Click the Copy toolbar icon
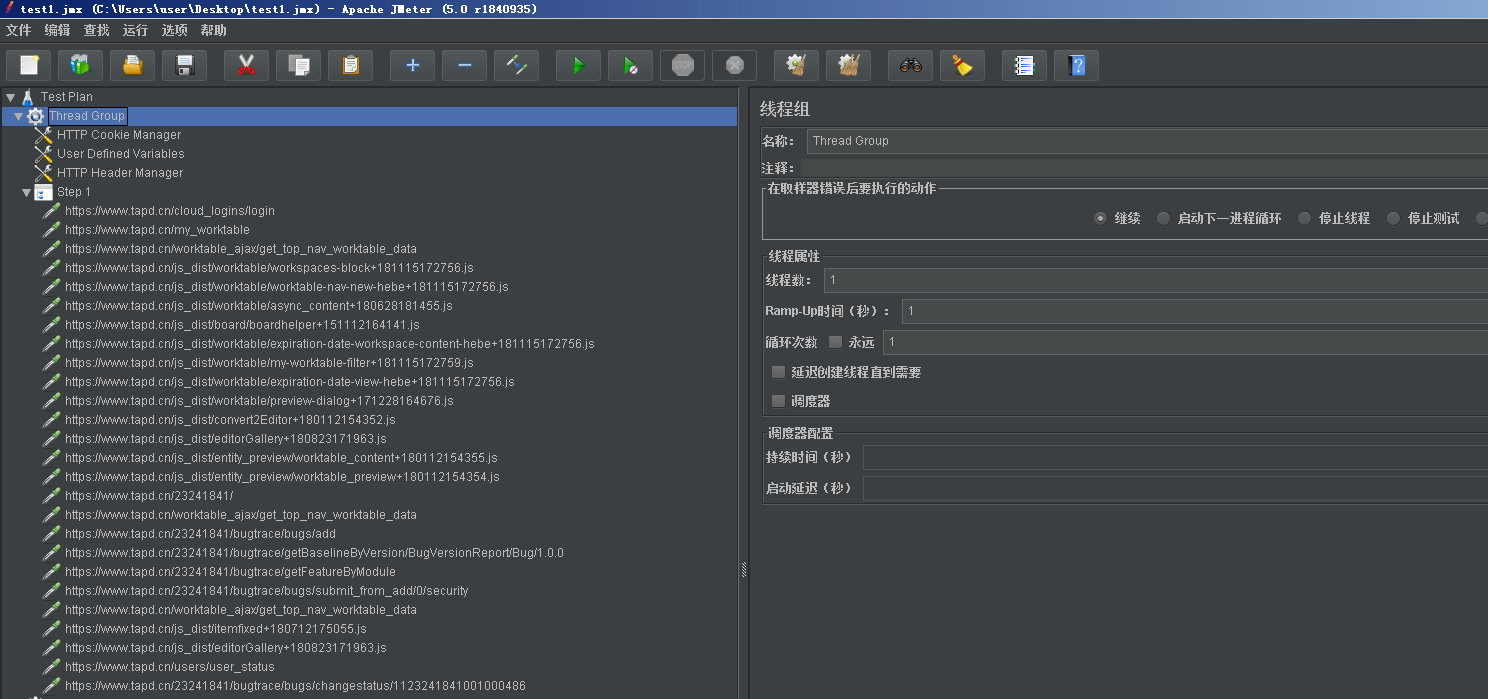The height and width of the screenshot is (699, 1488). point(298,66)
